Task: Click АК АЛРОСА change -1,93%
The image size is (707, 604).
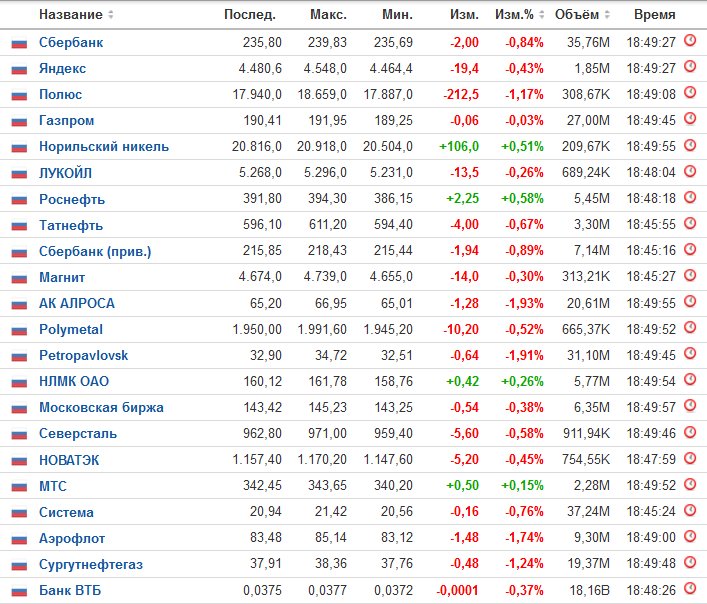Action: 524,303
